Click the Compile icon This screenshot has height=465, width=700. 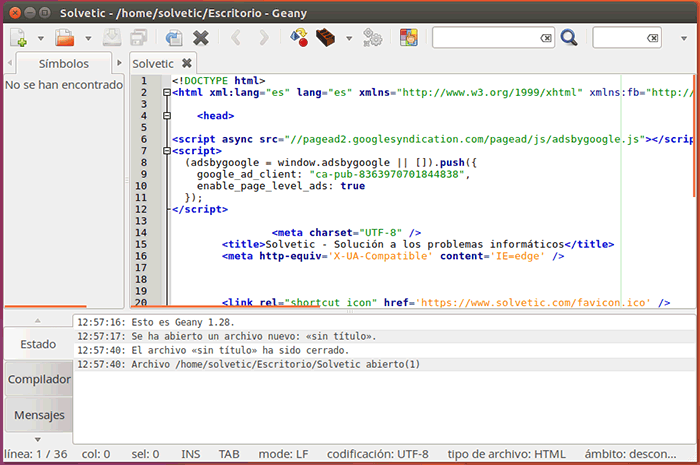click(298, 38)
